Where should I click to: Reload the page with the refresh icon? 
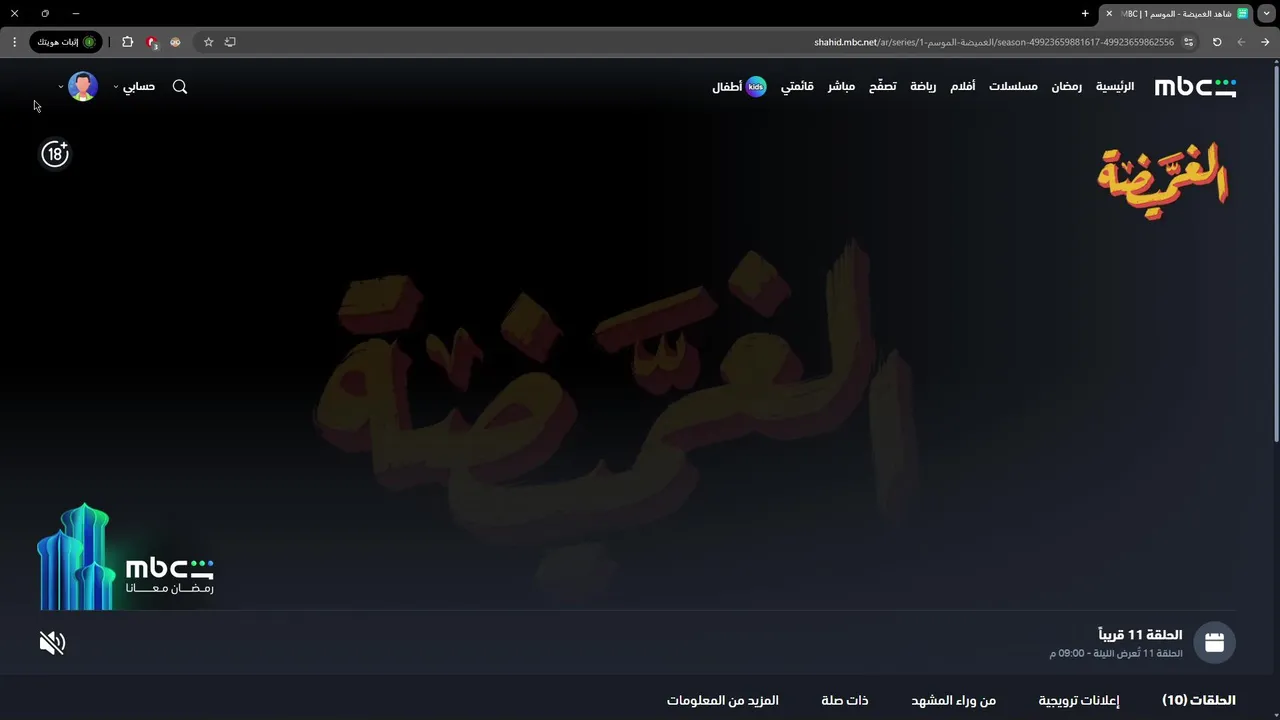coord(1217,42)
